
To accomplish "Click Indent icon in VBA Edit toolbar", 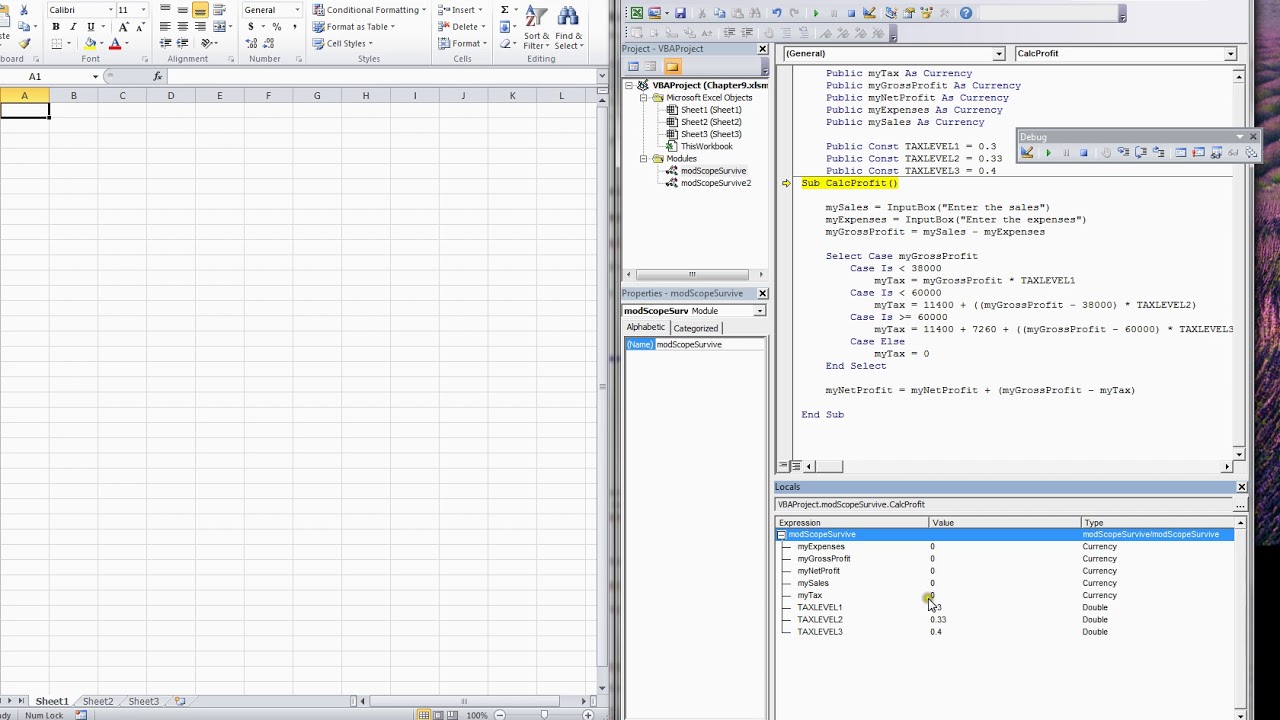I will (x=729, y=33).
